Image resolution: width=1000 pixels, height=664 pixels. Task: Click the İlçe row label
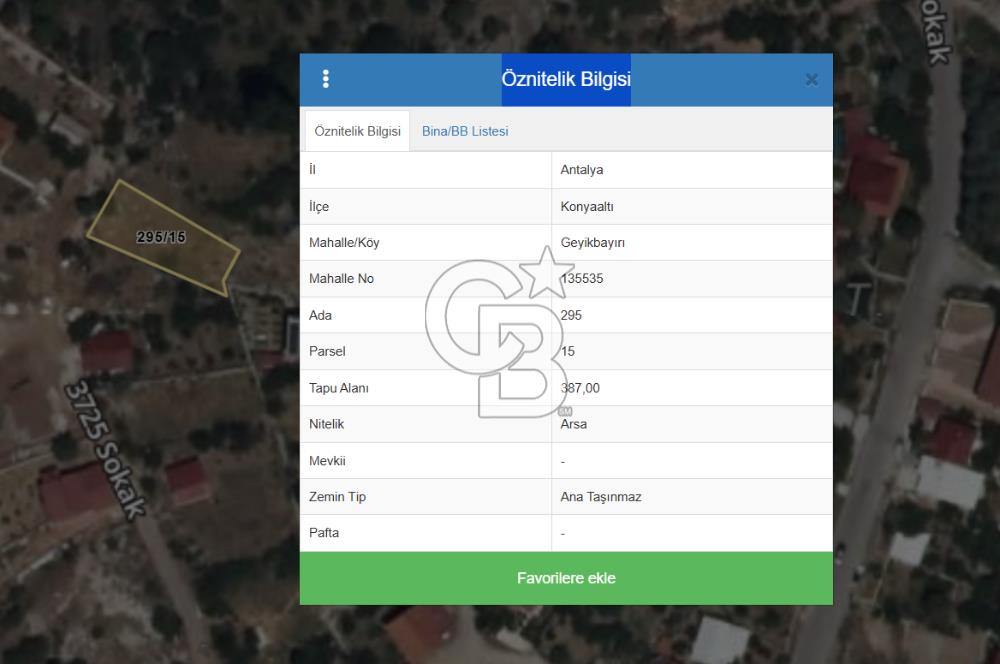pos(320,206)
